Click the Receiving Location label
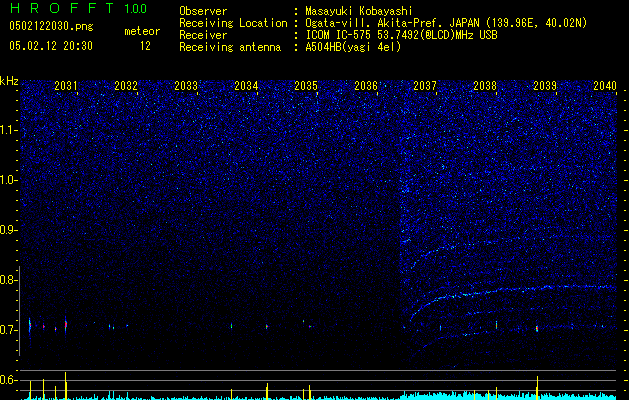Screen dimensions: 629x400 (233, 23)
